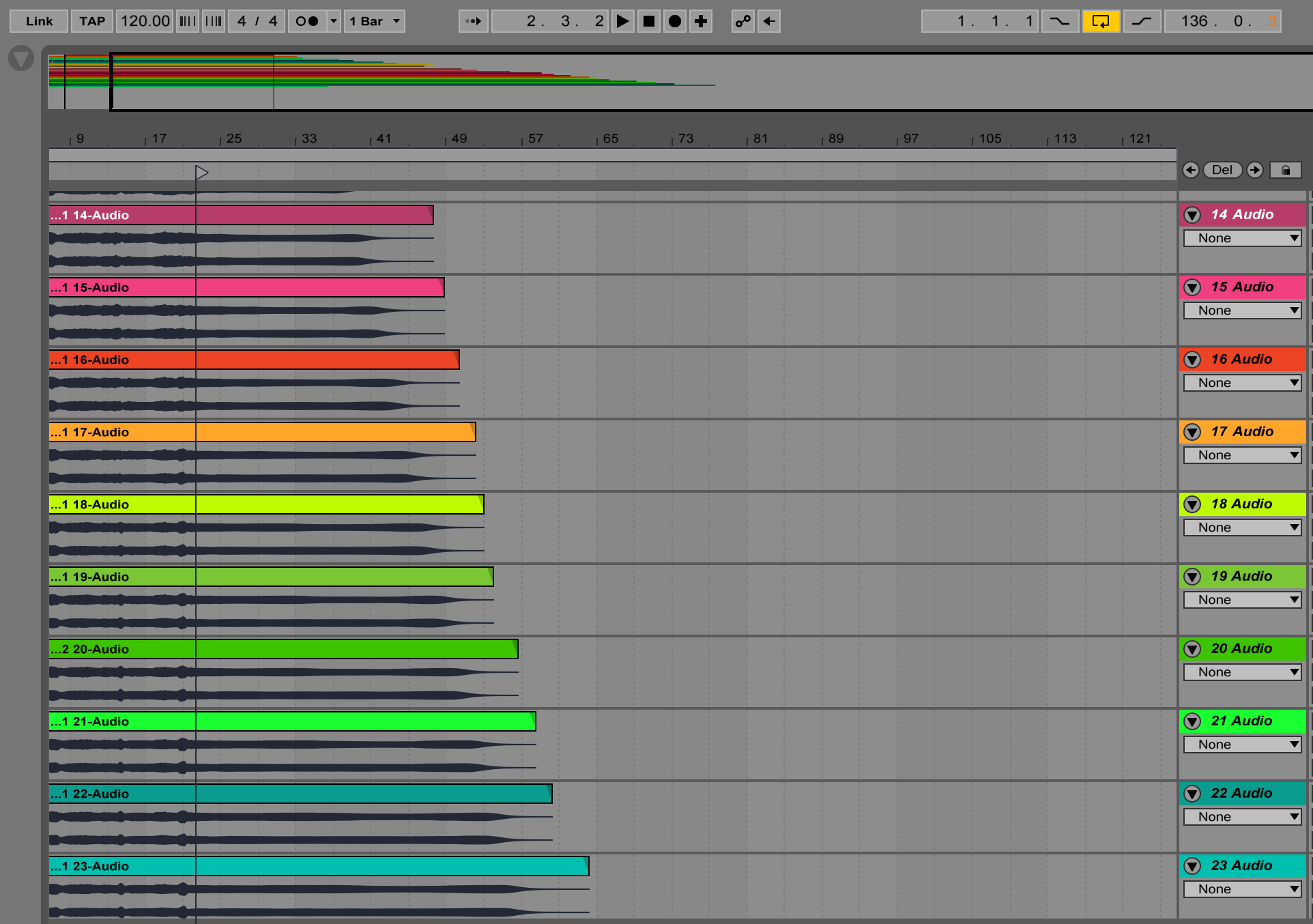Click the Play button in transport

click(622, 21)
